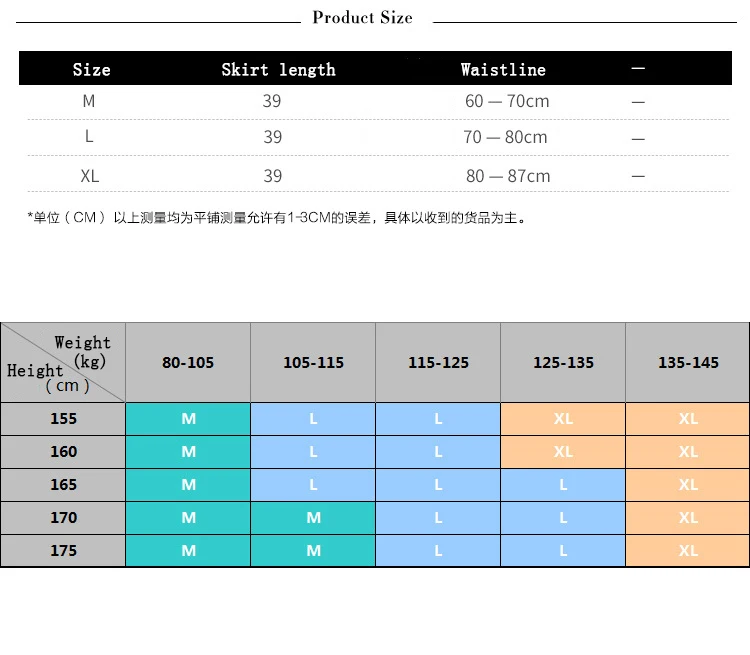Click the L cell for 160 height, 115-125
750x655 pixels.
point(438,452)
